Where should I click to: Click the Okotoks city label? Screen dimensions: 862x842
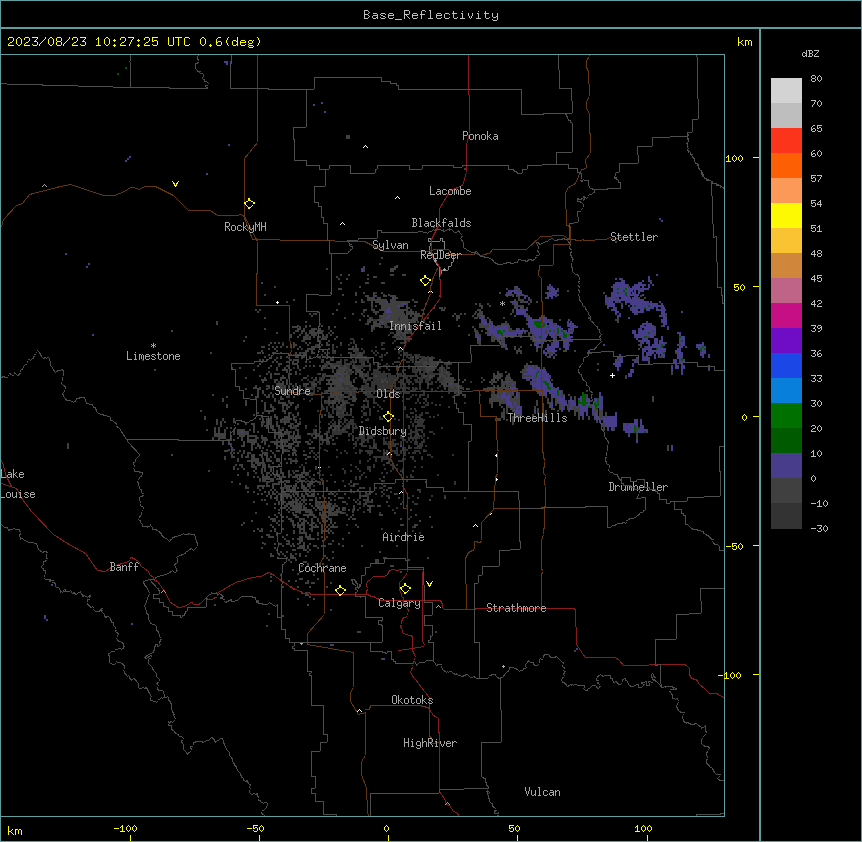[x=412, y=700]
